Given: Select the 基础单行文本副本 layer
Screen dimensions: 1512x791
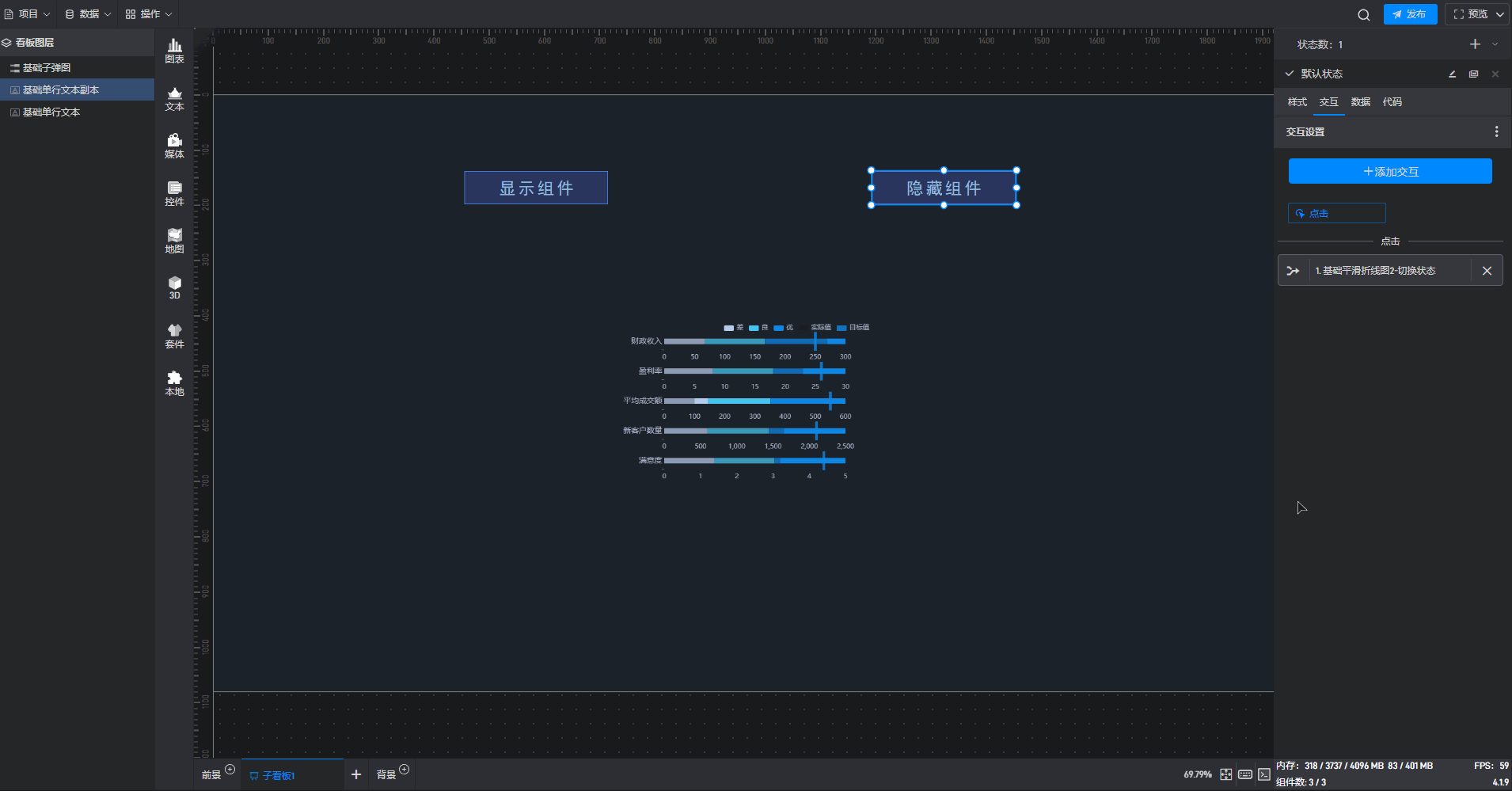Looking at the screenshot, I should (77, 90).
